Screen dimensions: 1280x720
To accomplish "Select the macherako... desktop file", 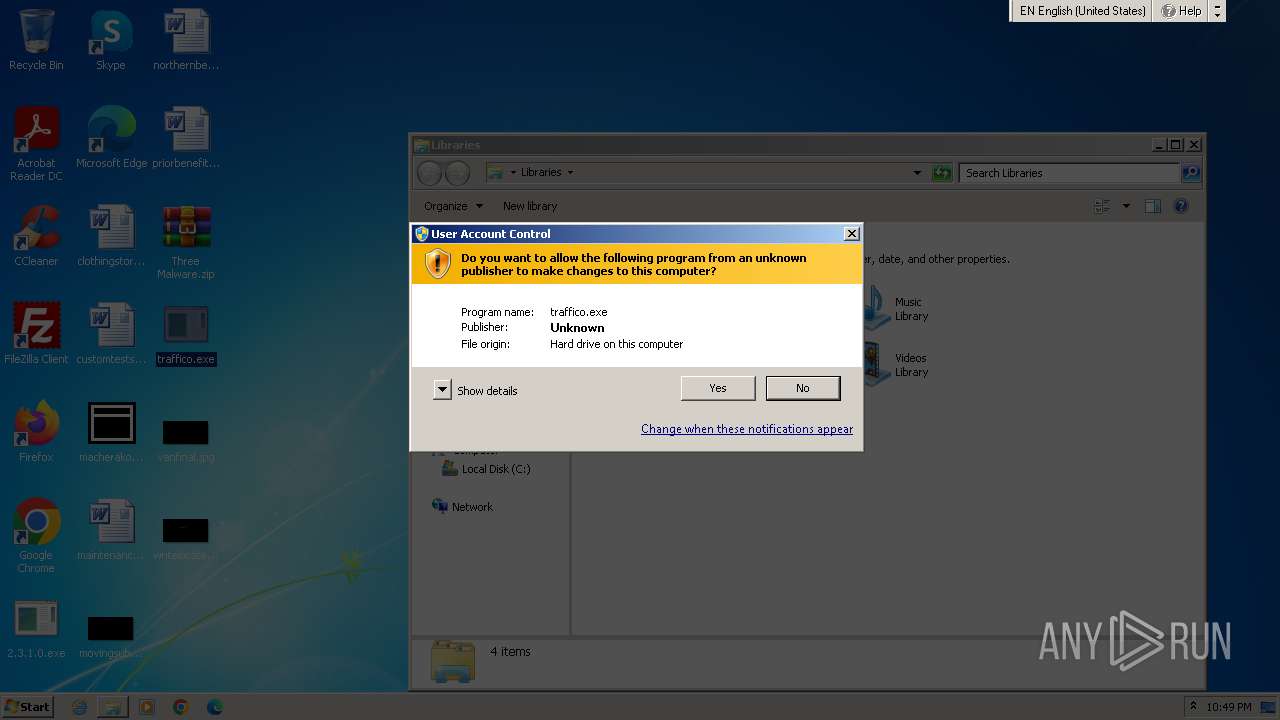I will pos(111,432).
